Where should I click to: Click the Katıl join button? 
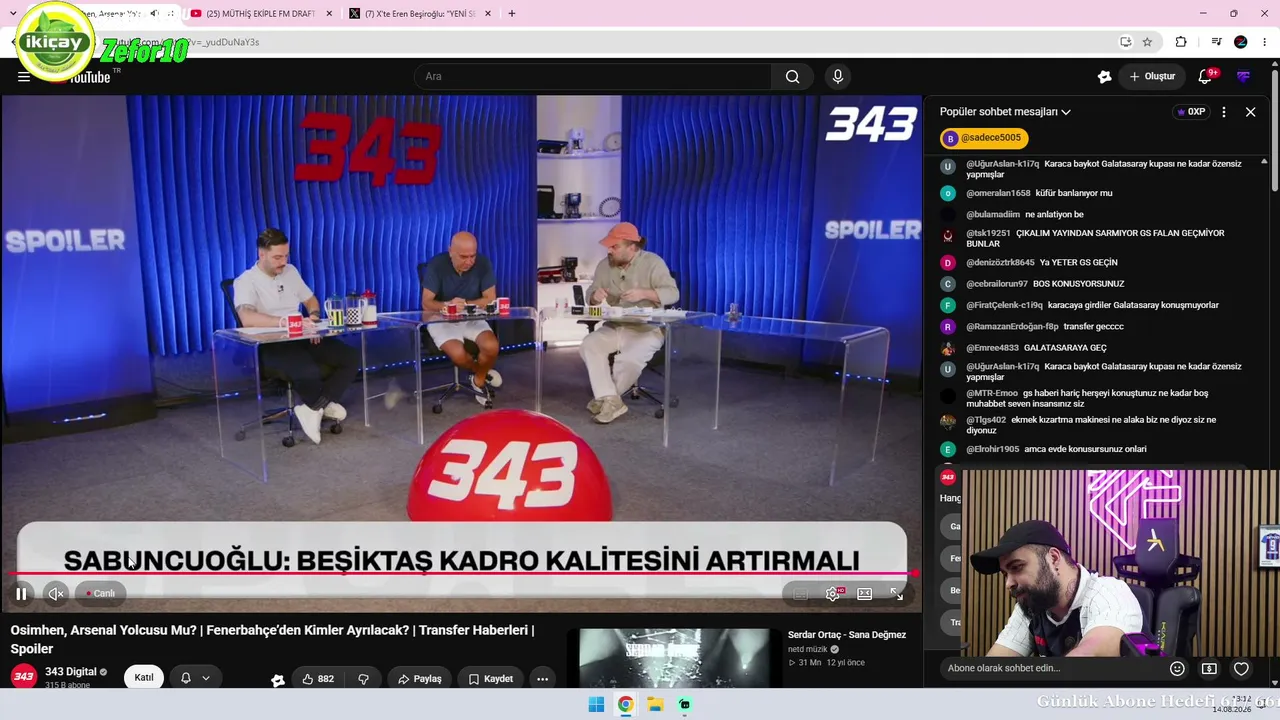tap(144, 678)
